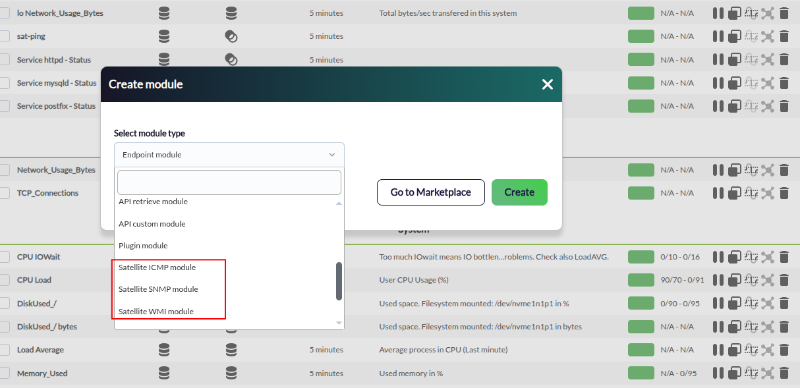Click the dropdown list's down scroll arrow

[339, 322]
